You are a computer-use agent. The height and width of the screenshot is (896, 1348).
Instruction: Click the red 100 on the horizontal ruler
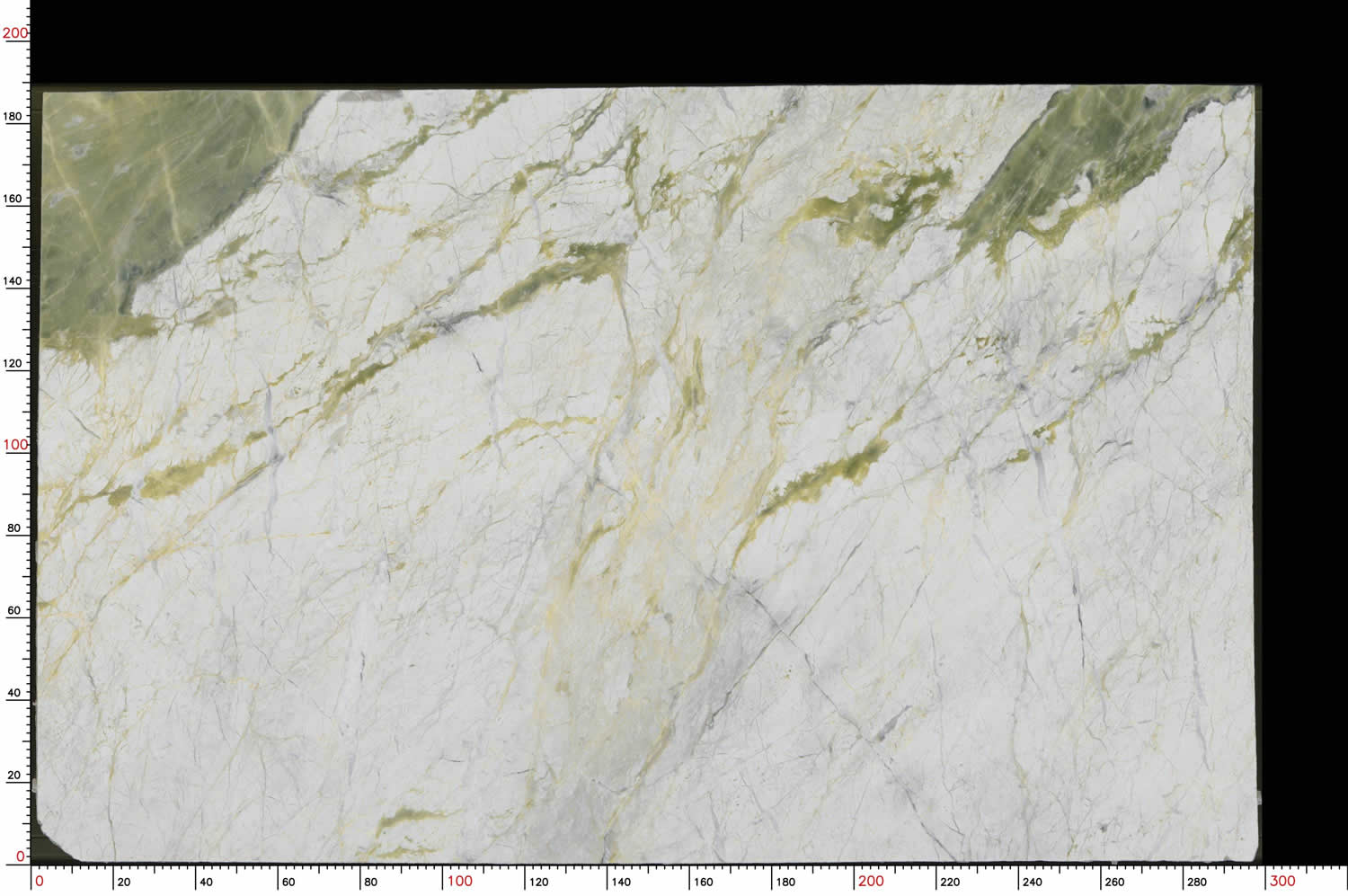click(x=459, y=881)
